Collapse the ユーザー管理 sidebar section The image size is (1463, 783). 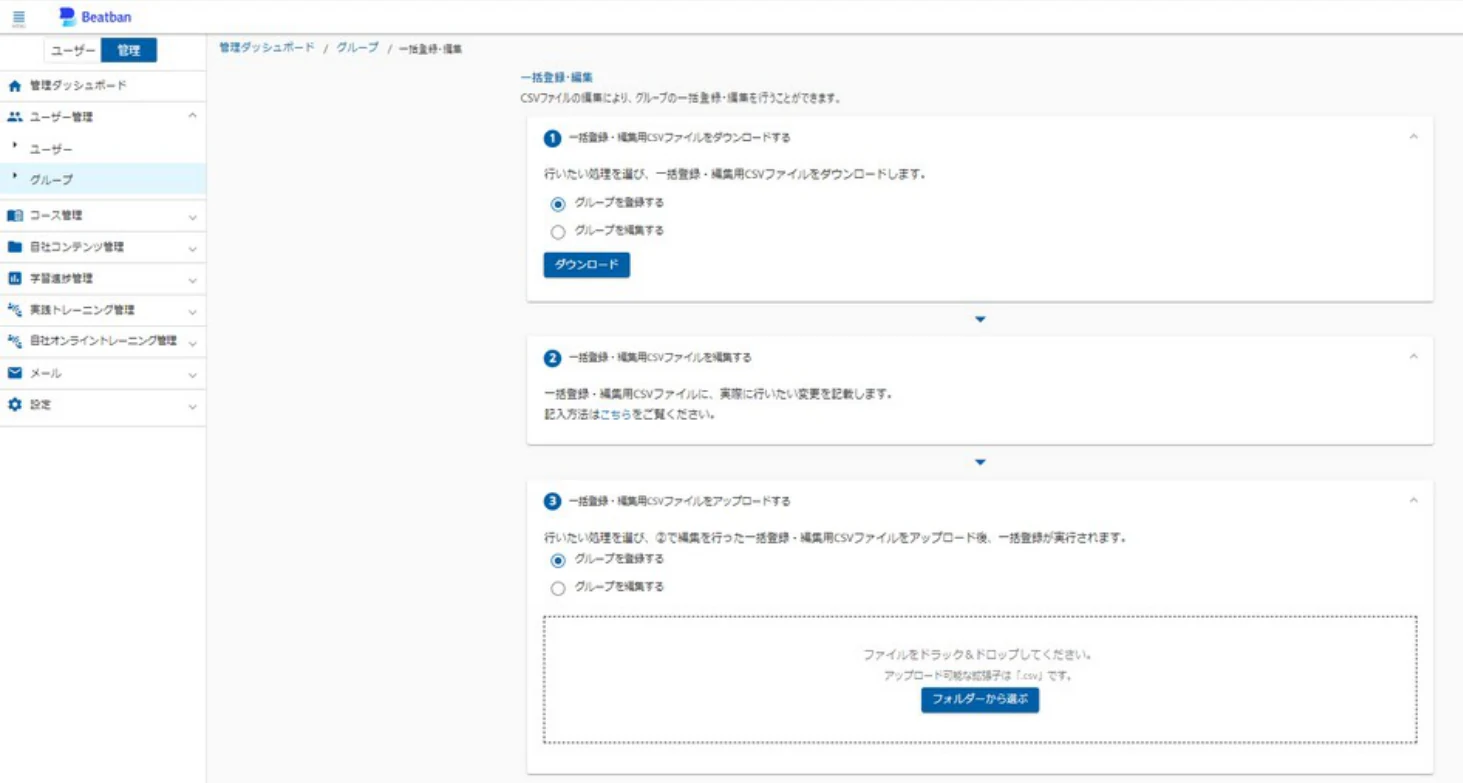click(192, 117)
